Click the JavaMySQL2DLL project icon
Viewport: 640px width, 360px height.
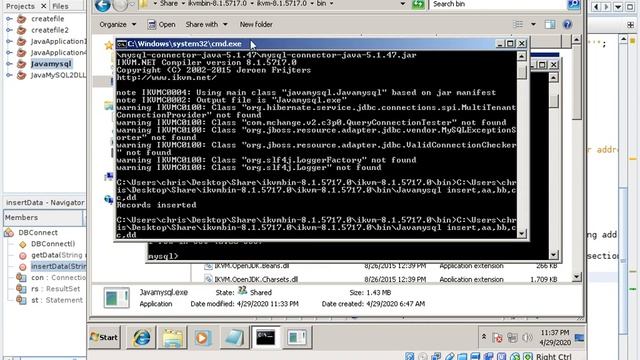point(22,75)
